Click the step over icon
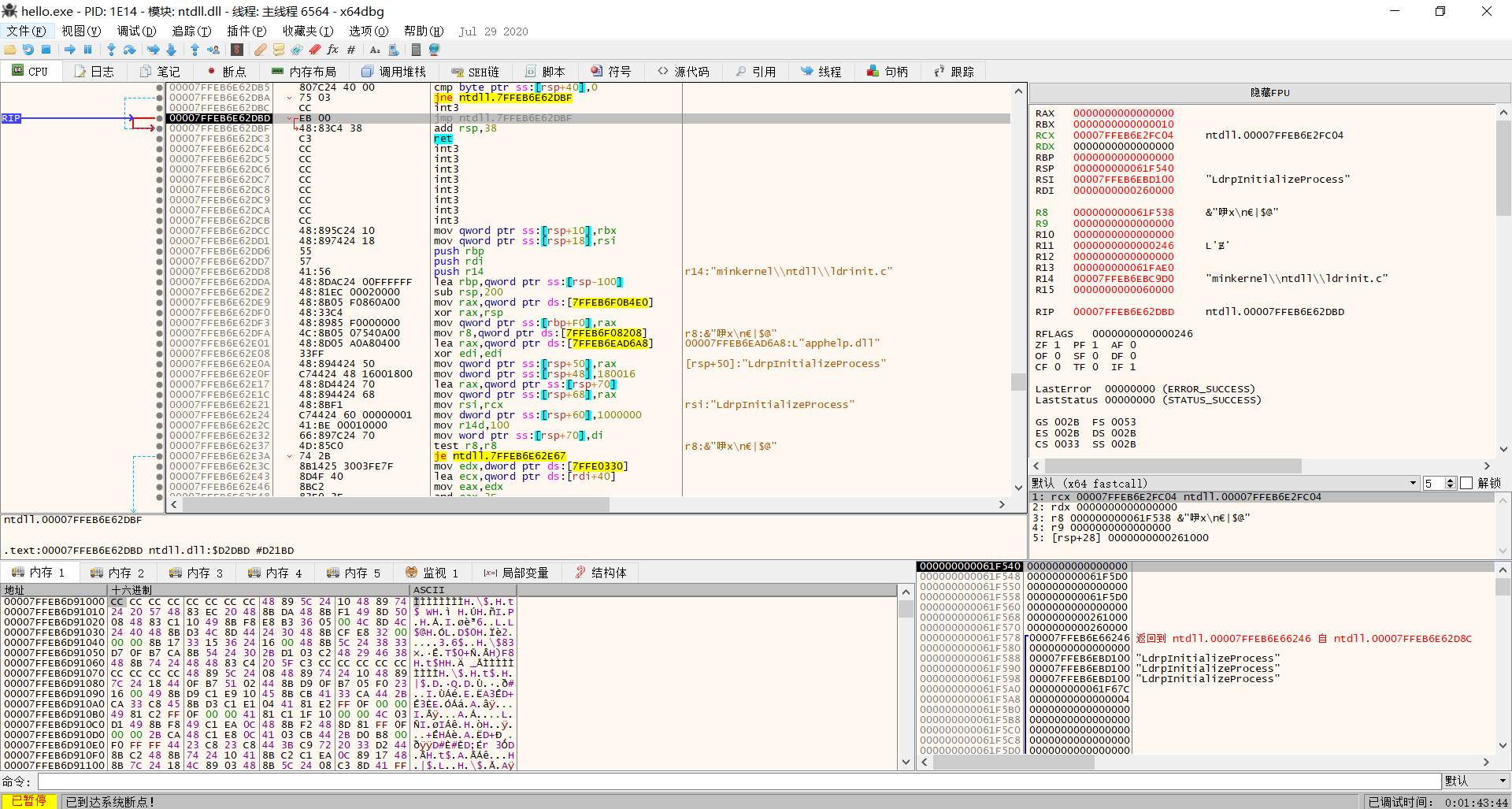Screen dimensions: 1512x809 point(130,50)
